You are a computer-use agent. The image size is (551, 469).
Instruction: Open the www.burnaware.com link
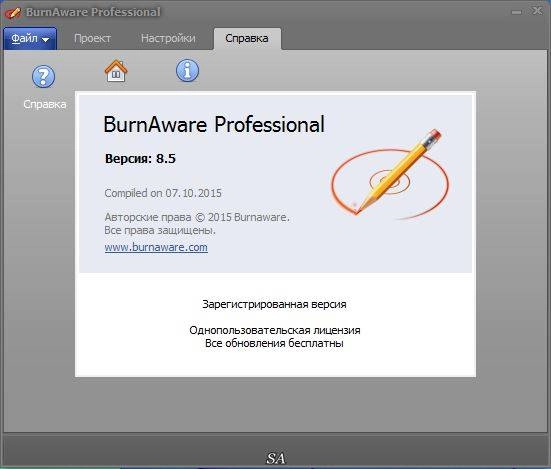156,247
